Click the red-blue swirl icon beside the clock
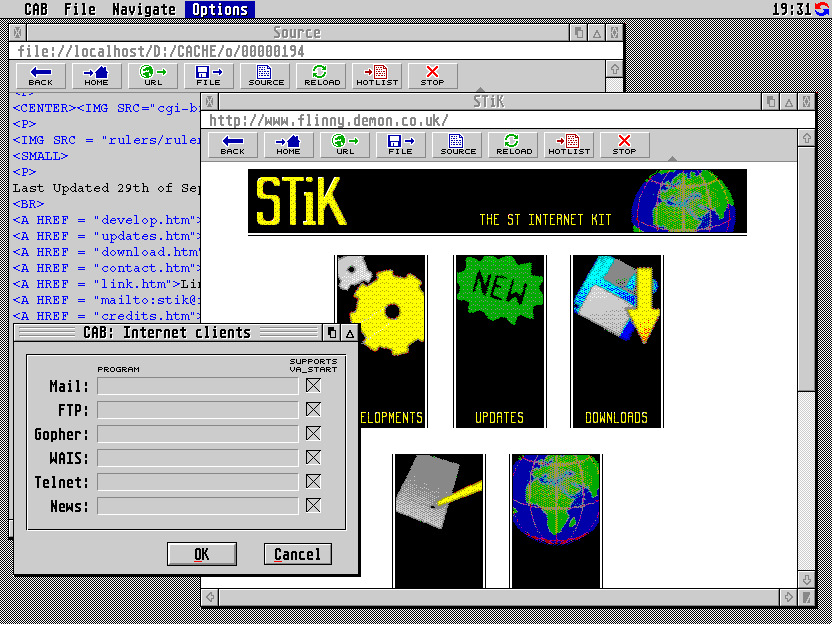Image resolution: width=832 pixels, height=624 pixels. 822,9
